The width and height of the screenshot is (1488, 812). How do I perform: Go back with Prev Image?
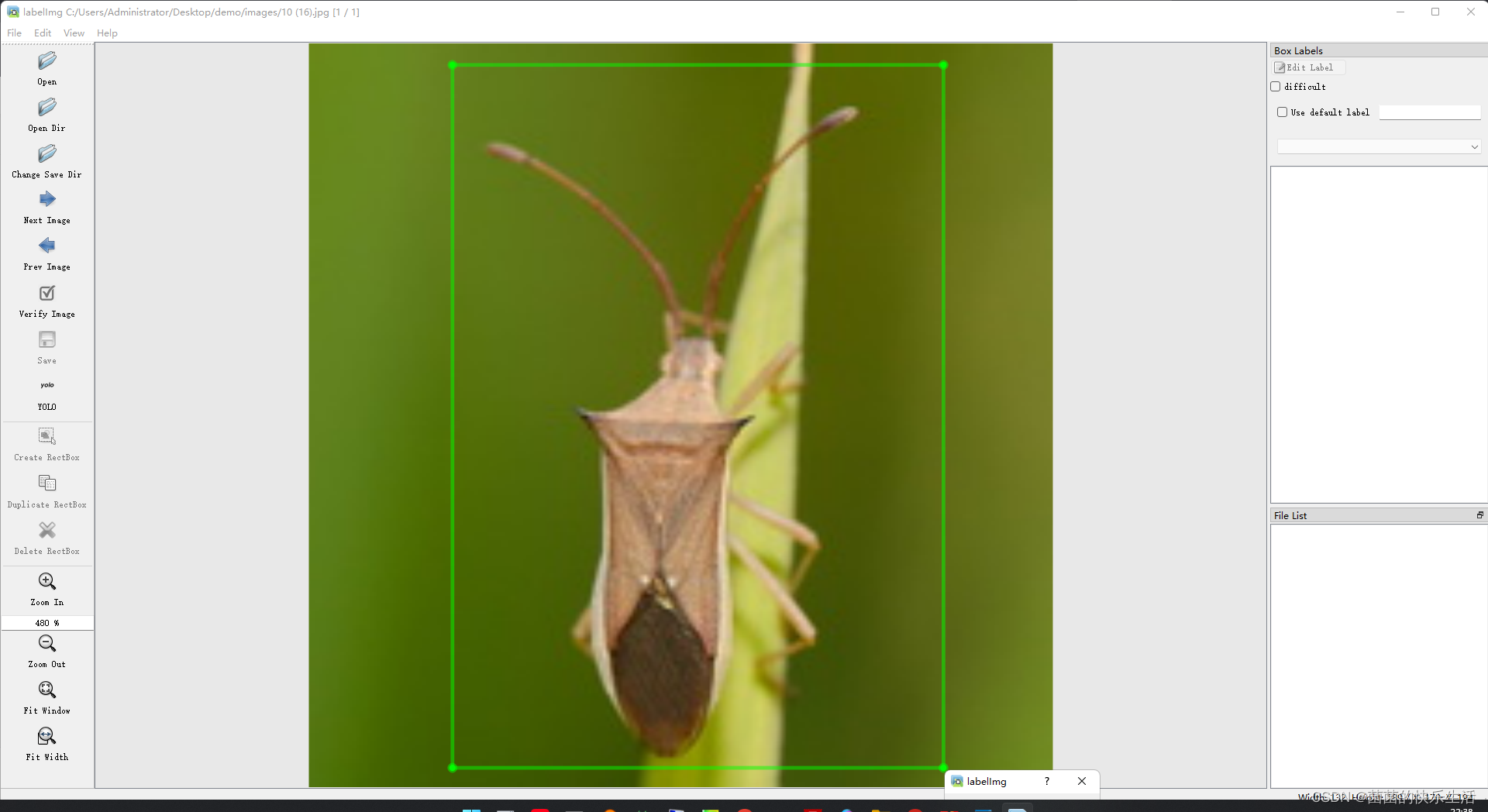click(47, 253)
